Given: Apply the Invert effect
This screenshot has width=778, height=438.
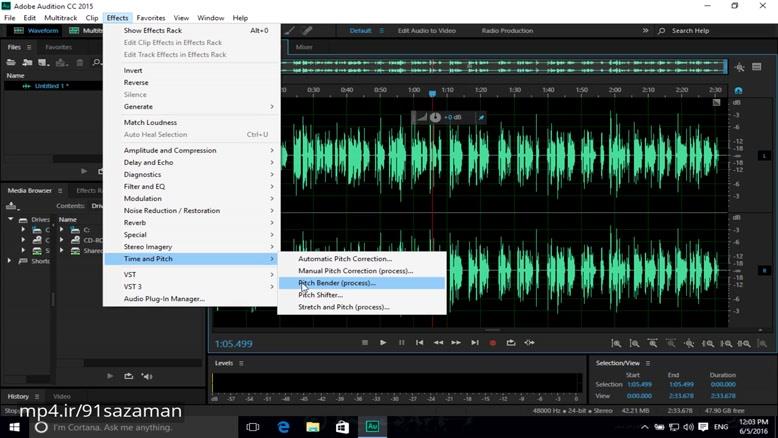Looking at the screenshot, I should pyautogui.click(x=192, y=70).
